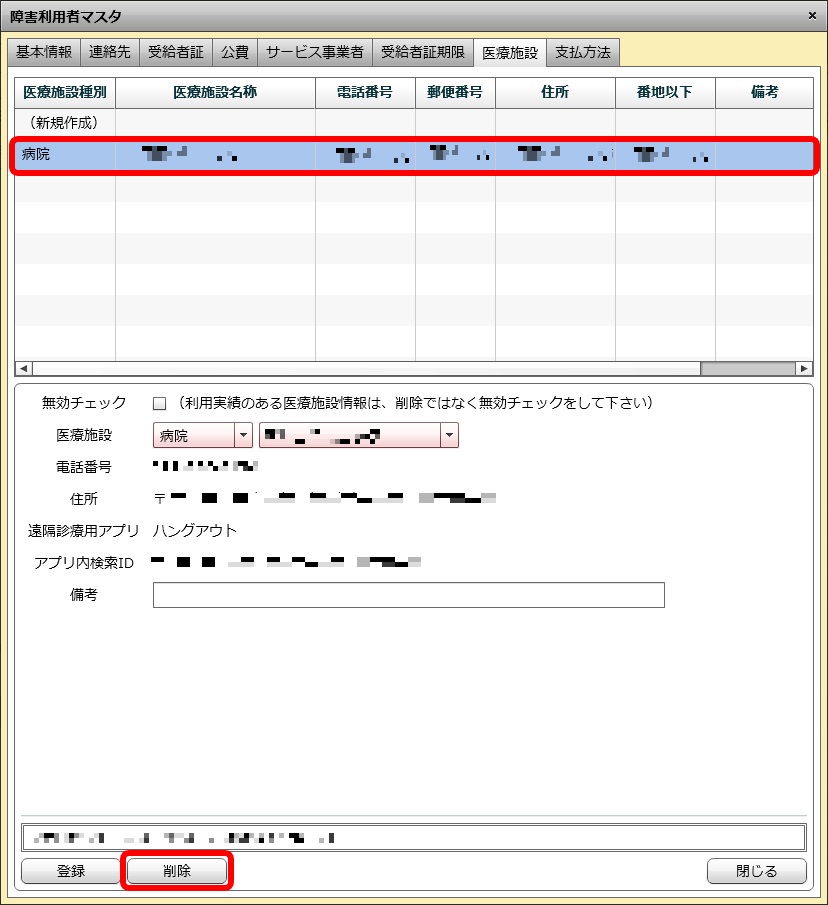Open the サービス事業者 tab
The image size is (828, 905).
(315, 52)
